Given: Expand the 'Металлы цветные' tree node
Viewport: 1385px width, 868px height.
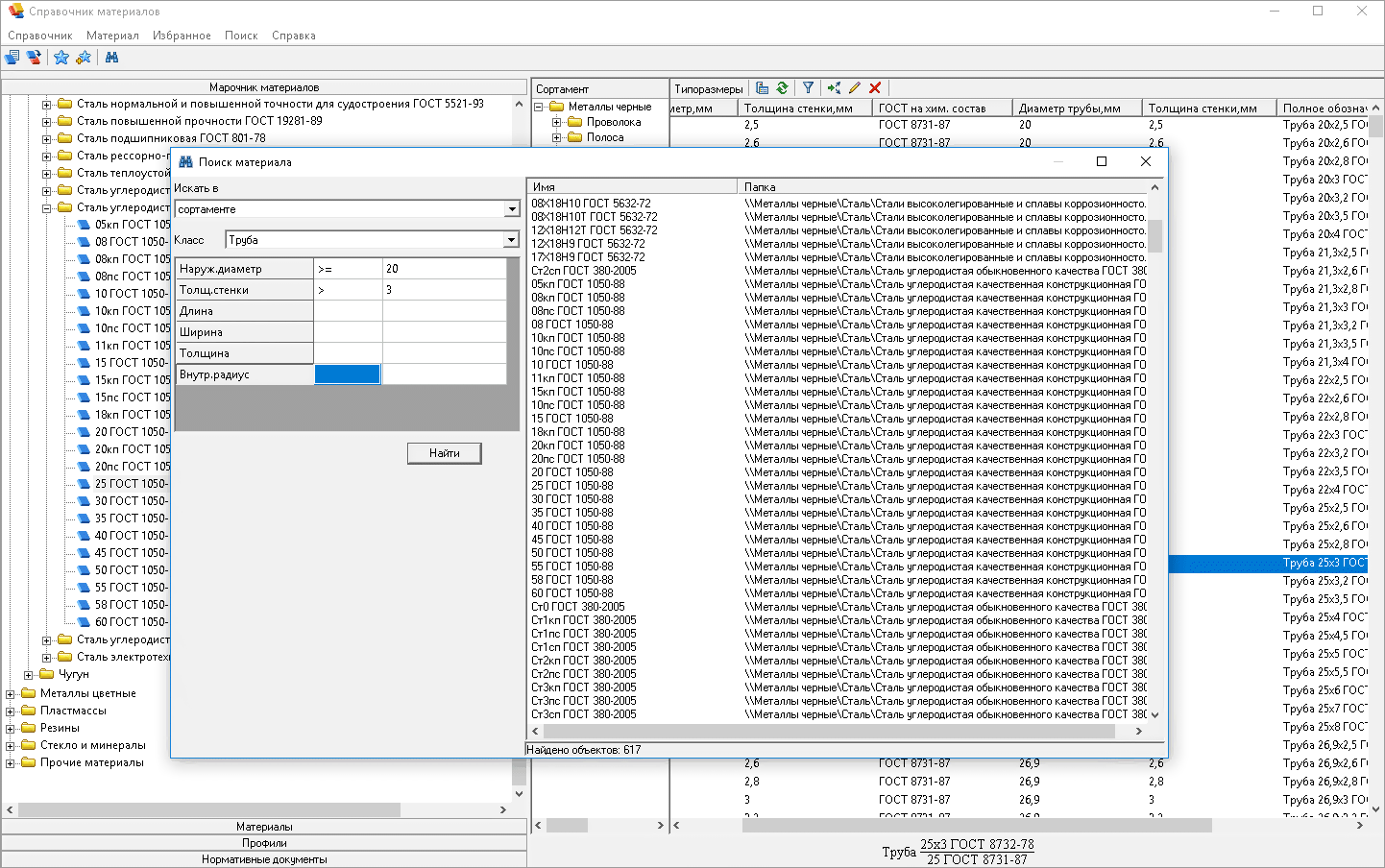Looking at the screenshot, I should 11,694.
